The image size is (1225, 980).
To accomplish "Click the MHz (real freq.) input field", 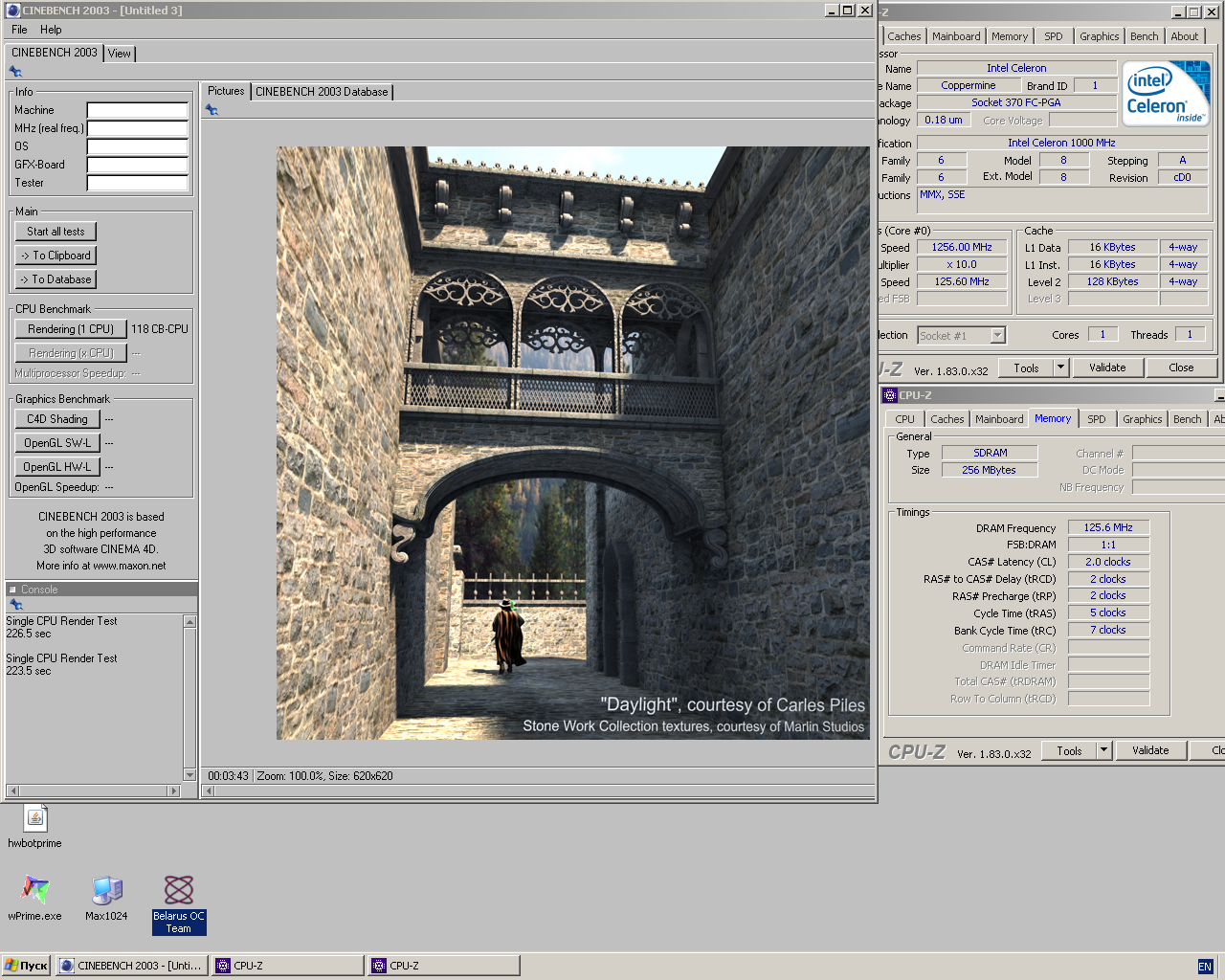I will point(138,128).
